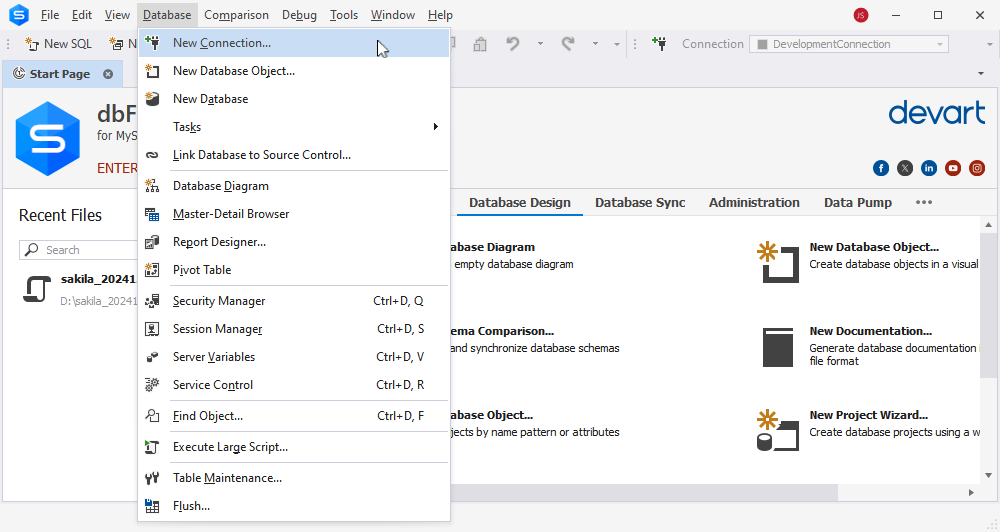Click the horizontal scrollbar on Start Page
The image size is (1000, 532).
point(643,492)
